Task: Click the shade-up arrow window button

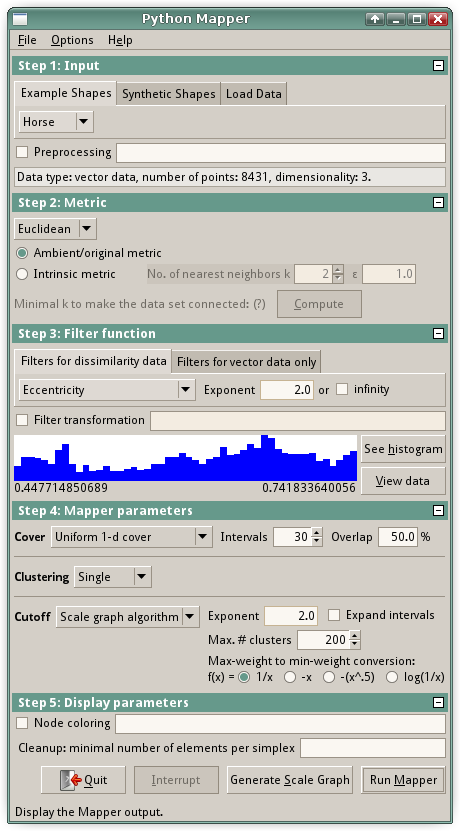Action: click(x=375, y=19)
